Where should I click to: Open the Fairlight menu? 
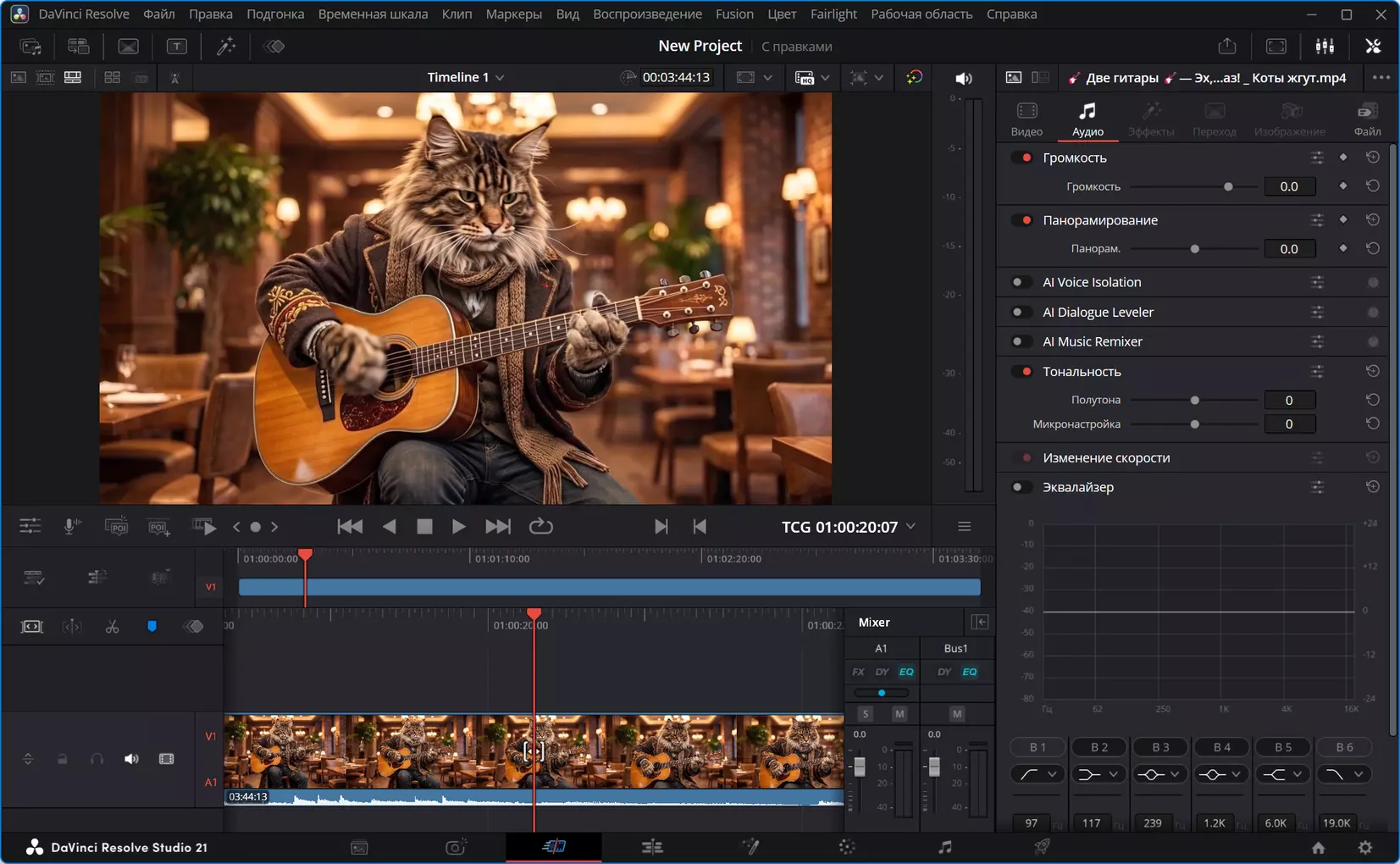pos(833,14)
